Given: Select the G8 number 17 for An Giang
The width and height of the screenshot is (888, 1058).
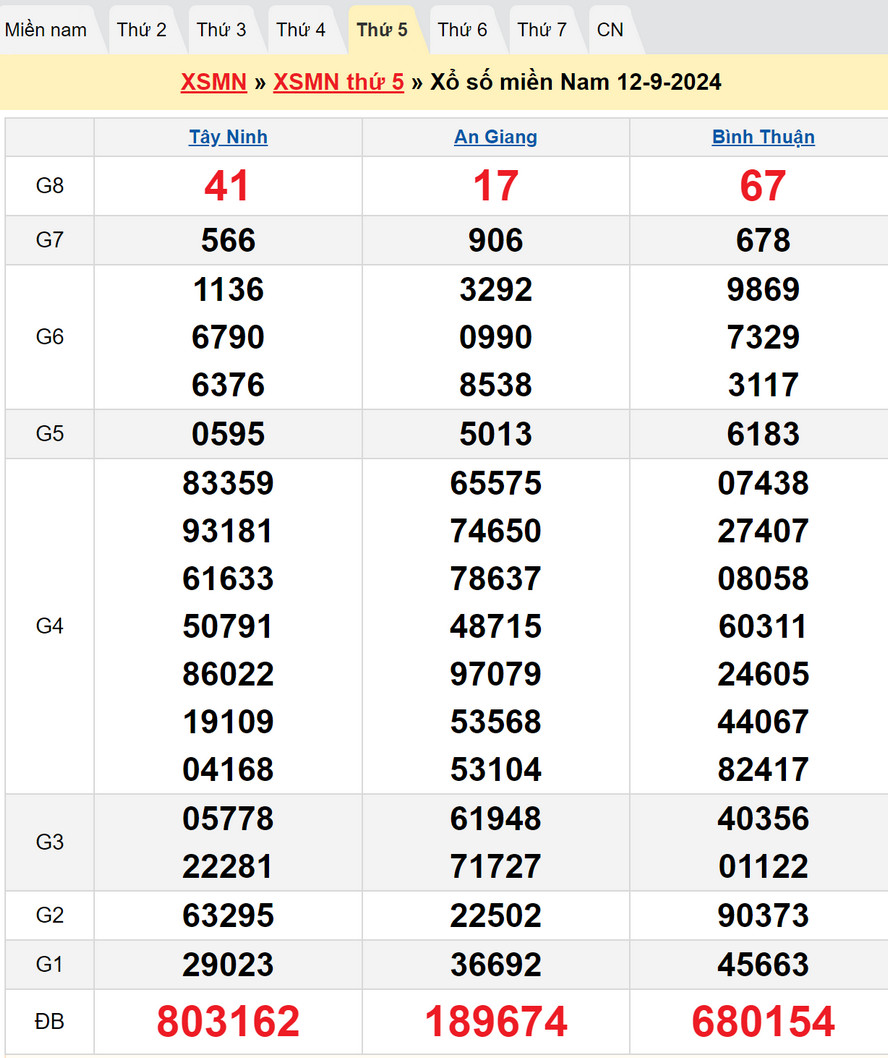Looking at the screenshot, I should [495, 186].
